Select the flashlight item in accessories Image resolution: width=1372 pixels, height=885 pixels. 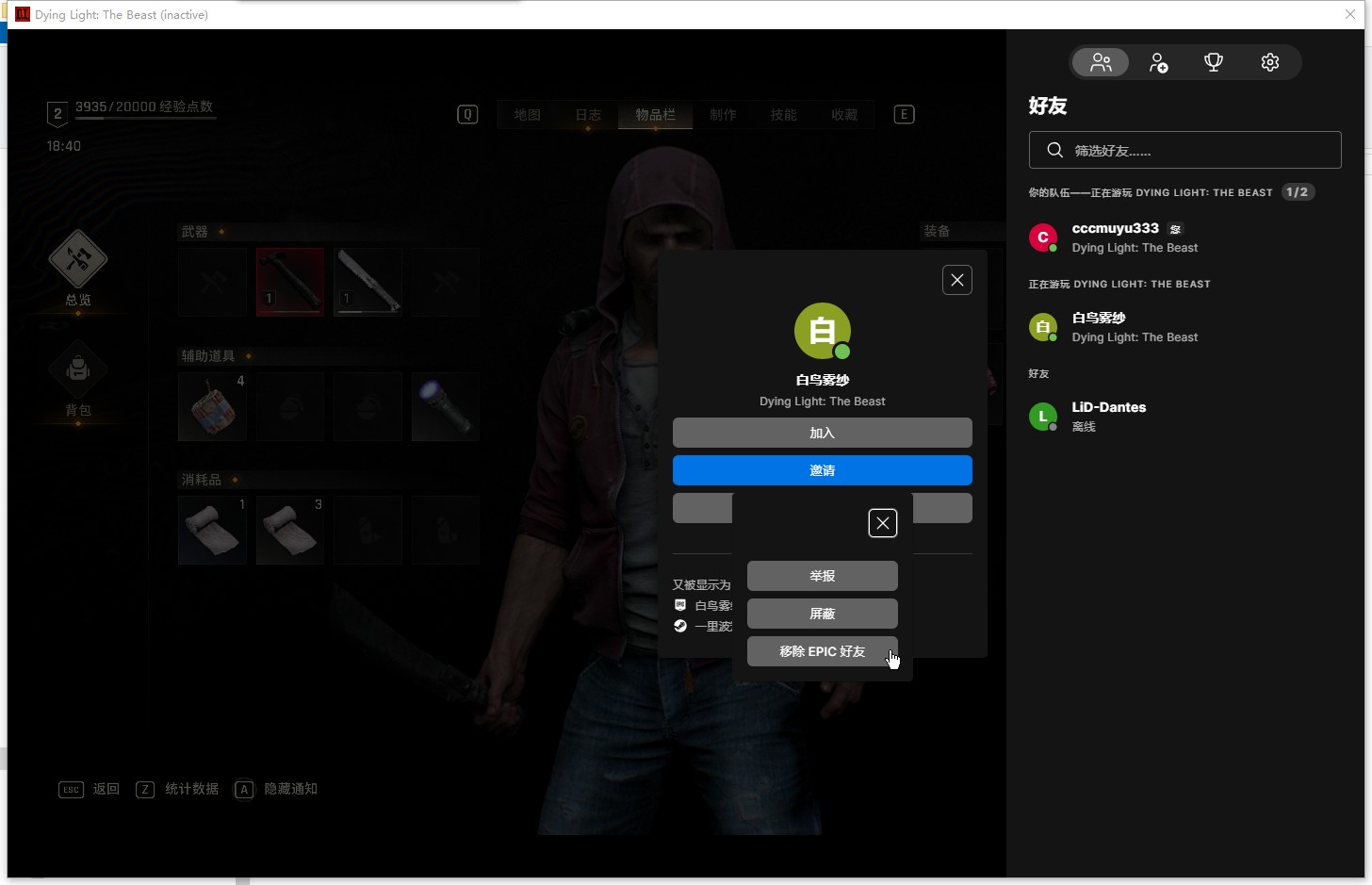446,406
